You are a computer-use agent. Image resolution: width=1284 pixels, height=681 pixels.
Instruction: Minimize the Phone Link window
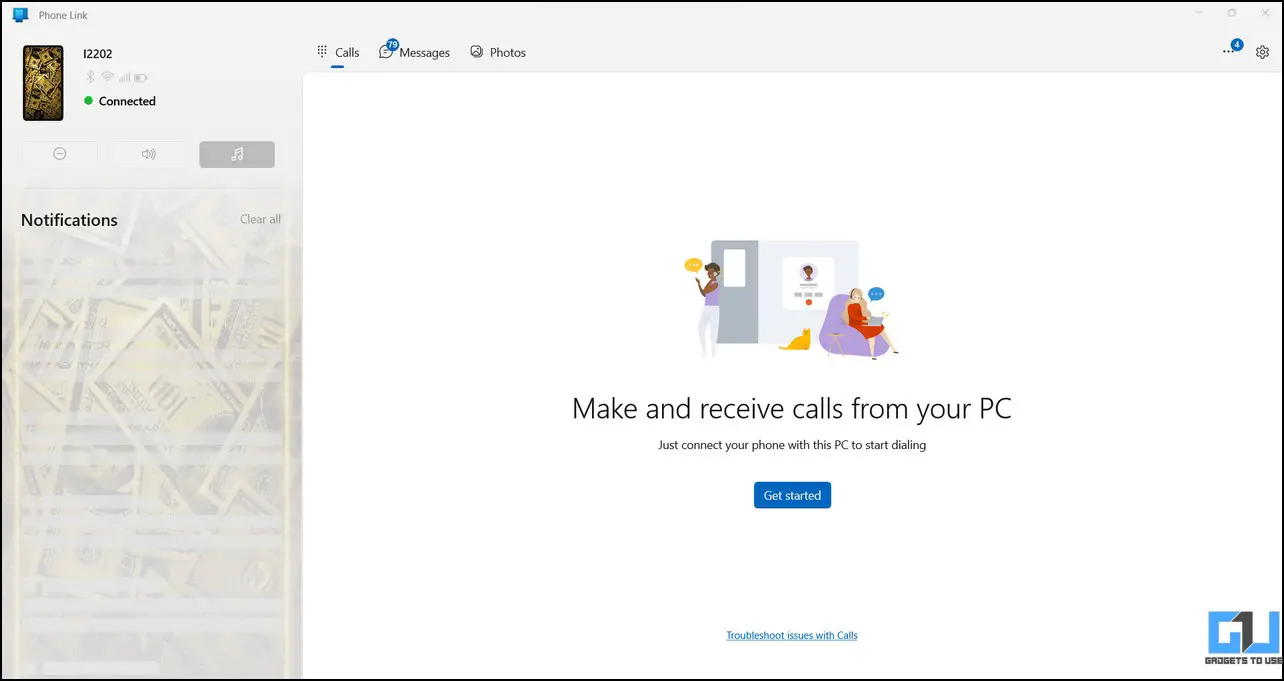pyautogui.click(x=1199, y=13)
